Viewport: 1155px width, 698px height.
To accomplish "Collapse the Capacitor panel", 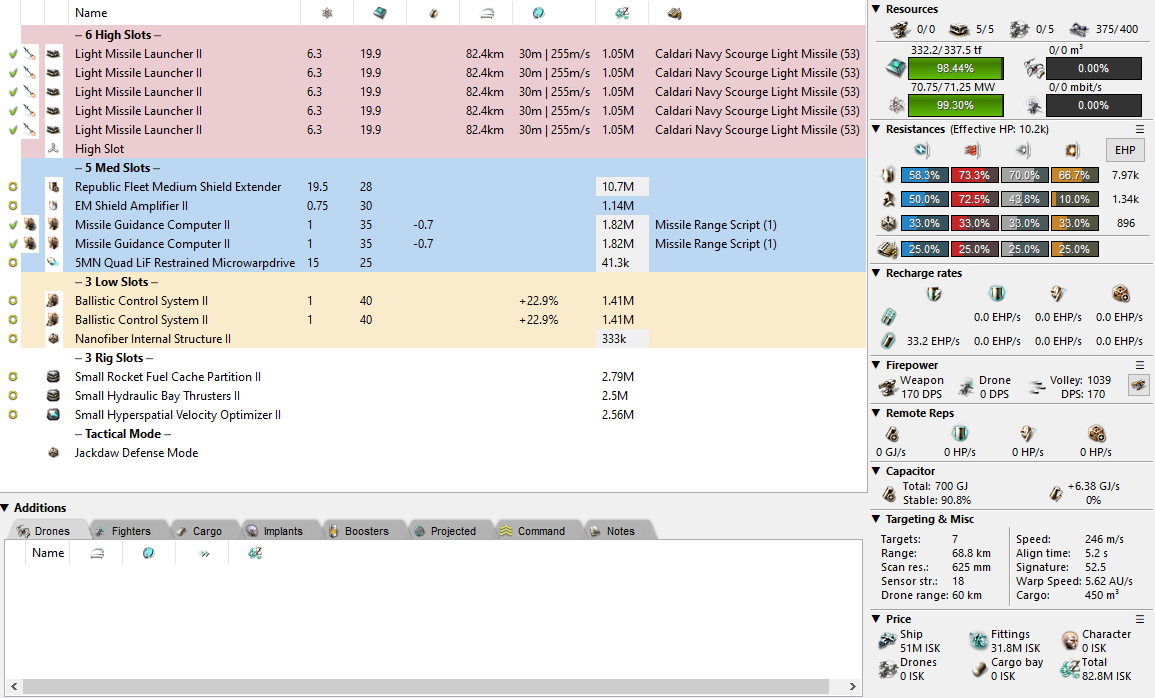I will (876, 471).
